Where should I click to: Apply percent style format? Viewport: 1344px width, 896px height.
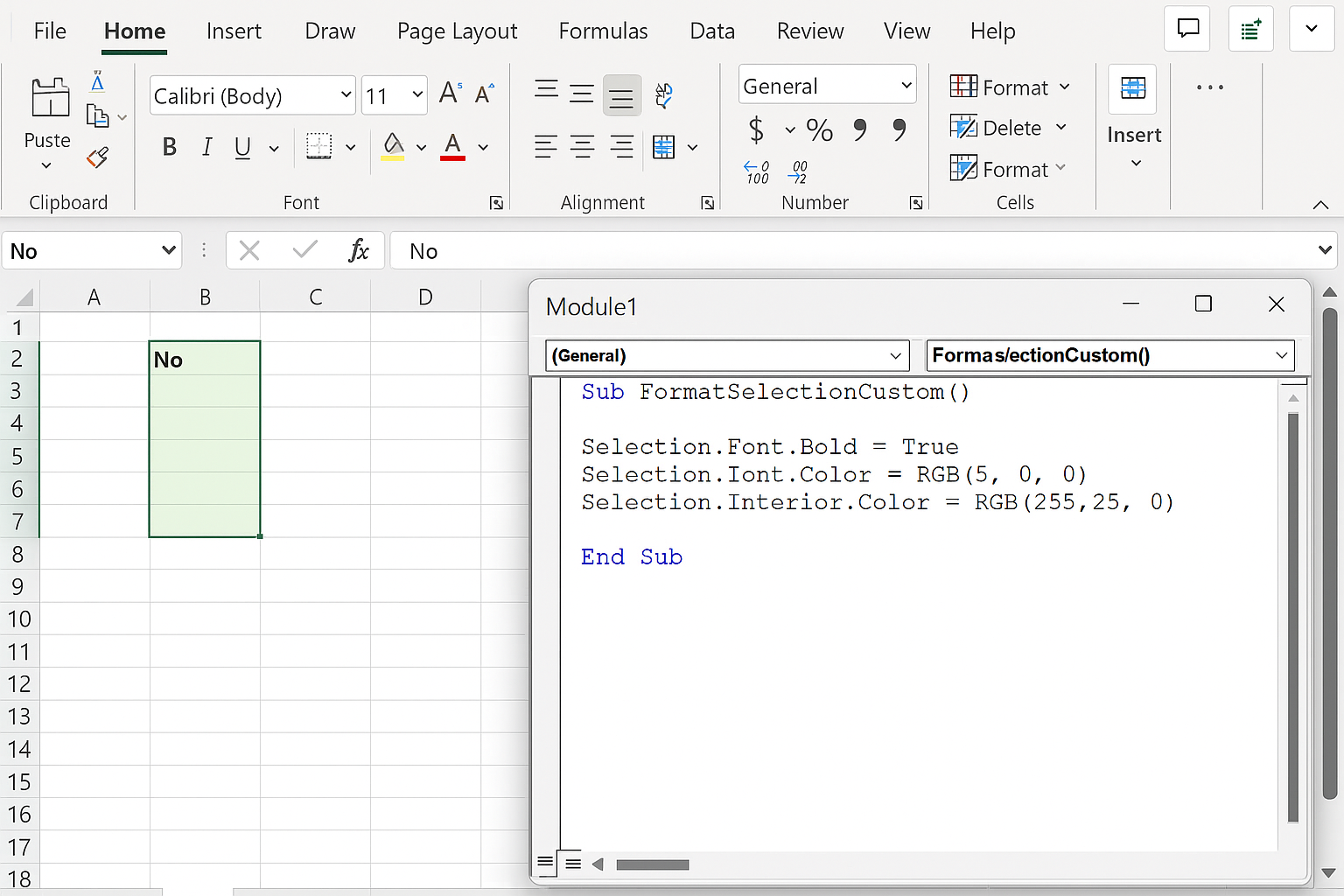pos(820,130)
